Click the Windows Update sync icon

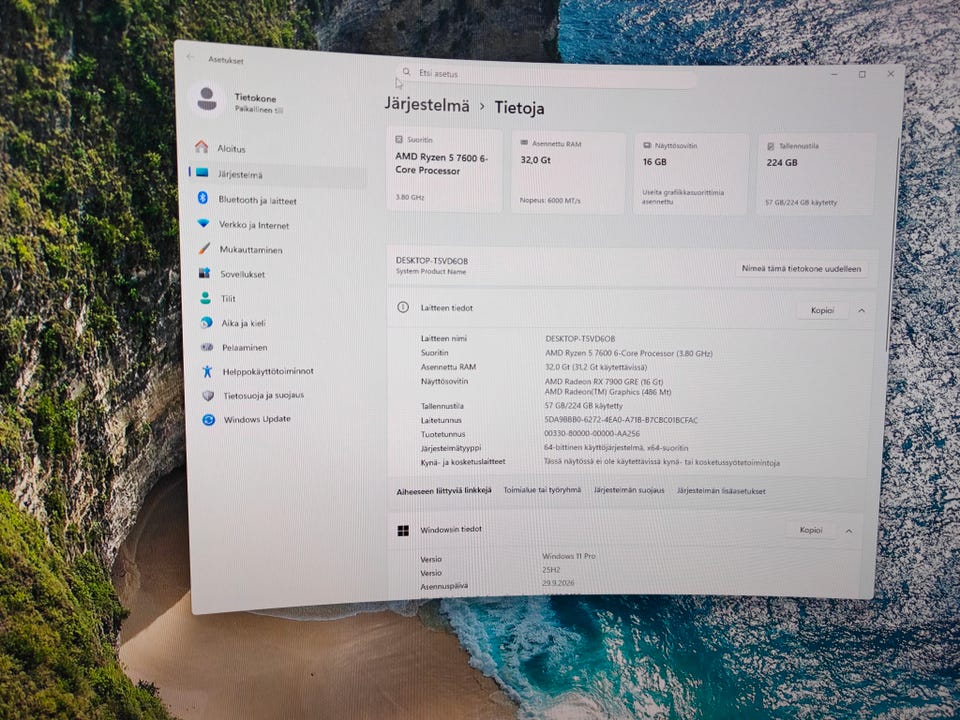(x=209, y=419)
